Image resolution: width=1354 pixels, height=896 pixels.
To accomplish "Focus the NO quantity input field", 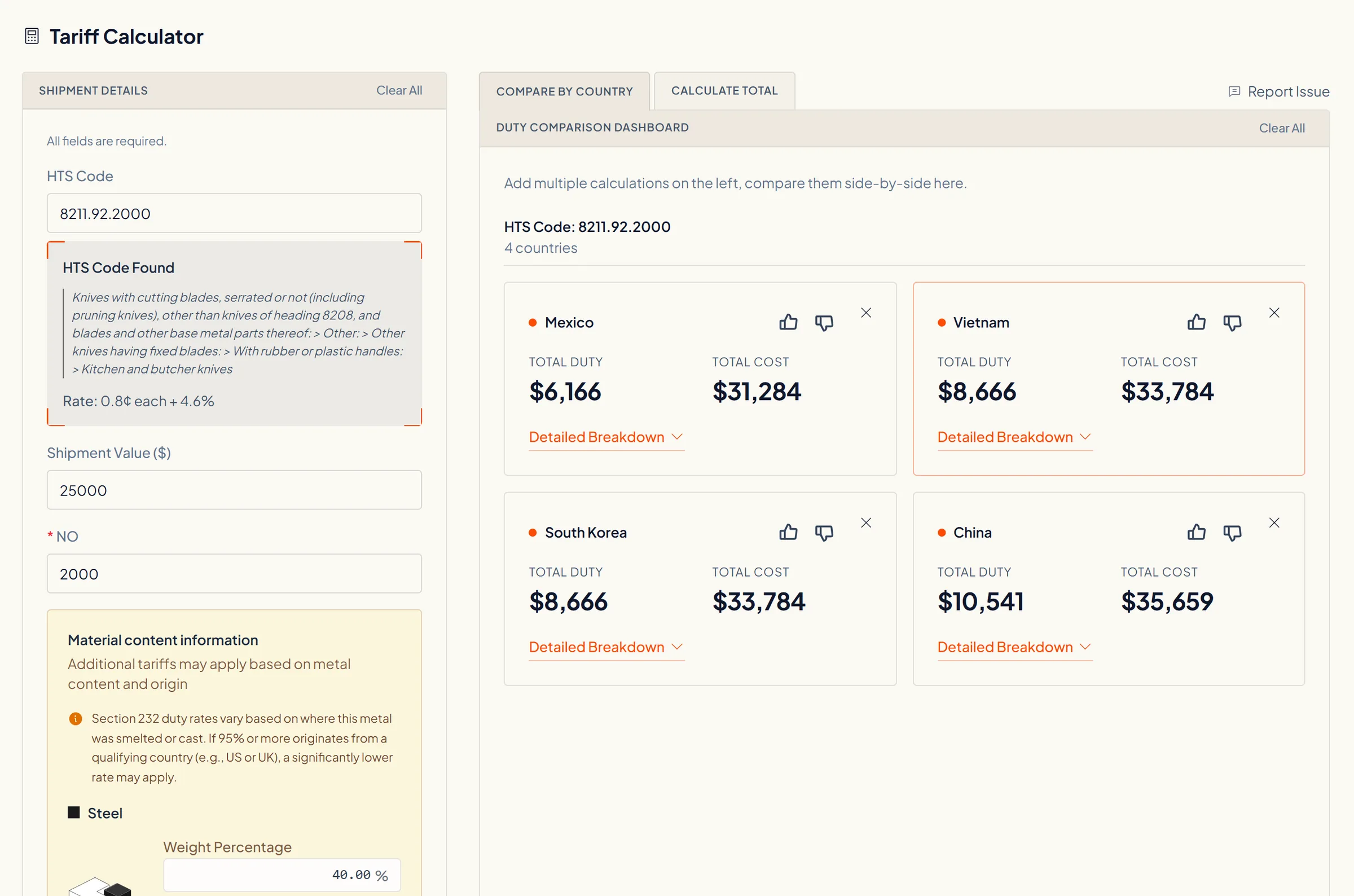I will pyautogui.click(x=234, y=574).
